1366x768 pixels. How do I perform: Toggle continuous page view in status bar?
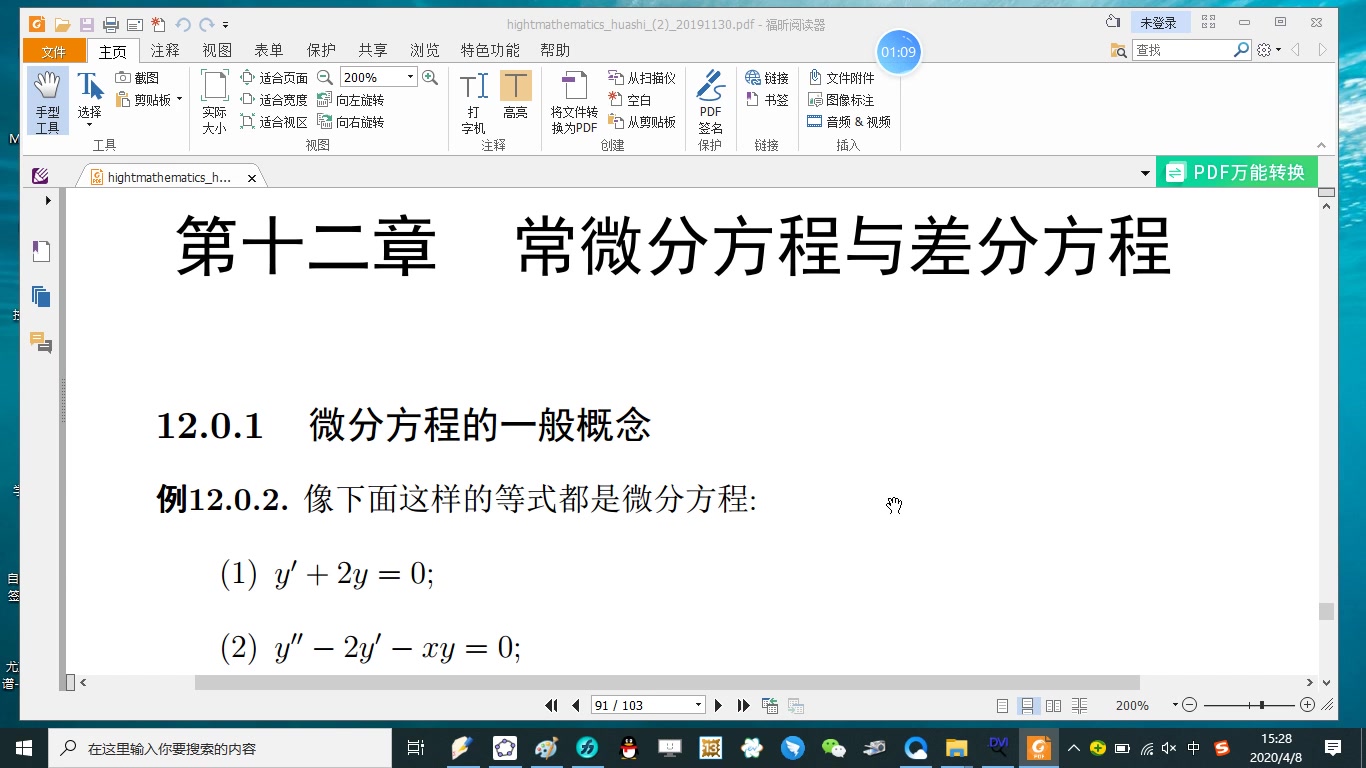point(1029,705)
